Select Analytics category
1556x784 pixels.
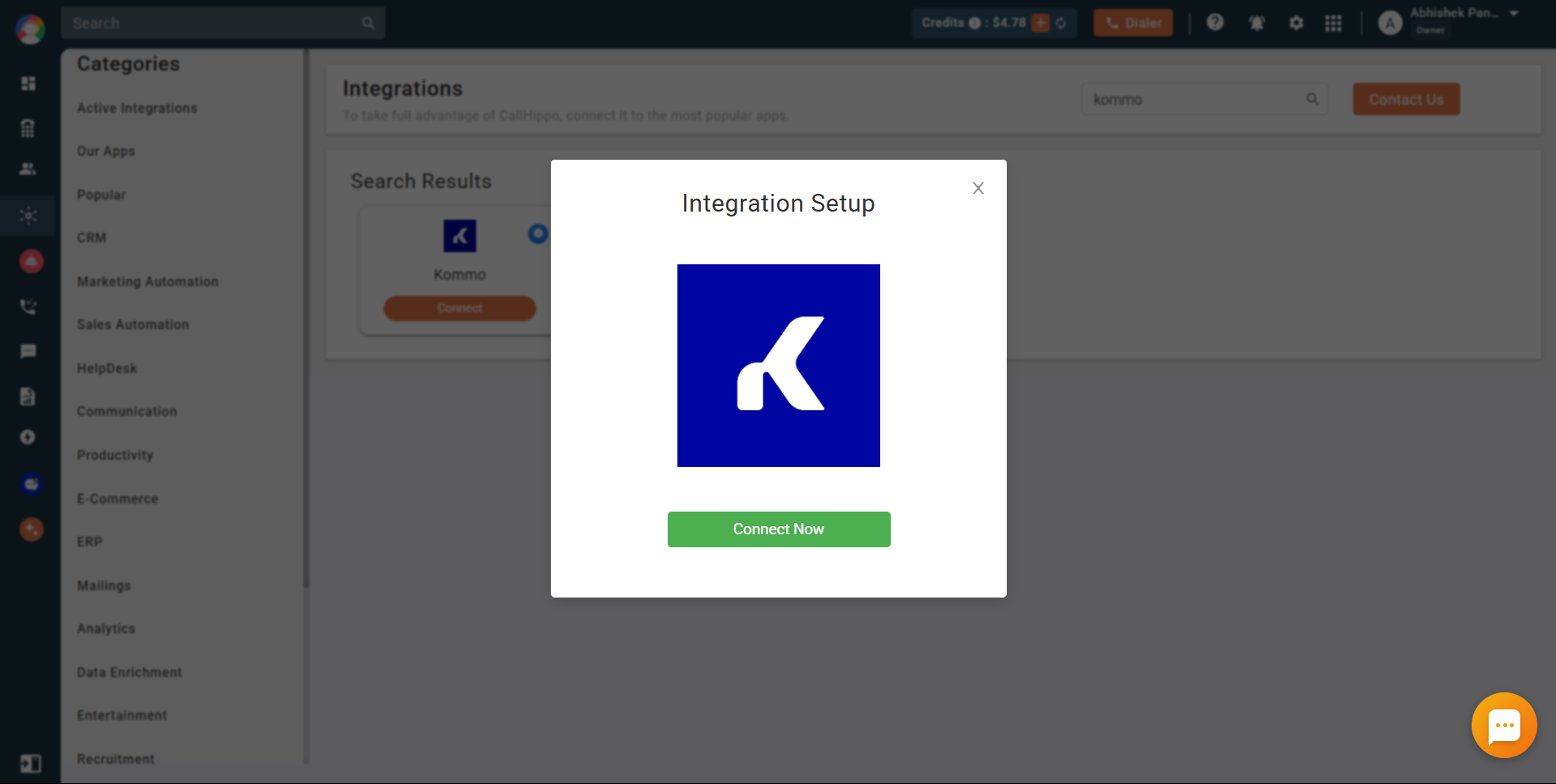click(x=106, y=628)
